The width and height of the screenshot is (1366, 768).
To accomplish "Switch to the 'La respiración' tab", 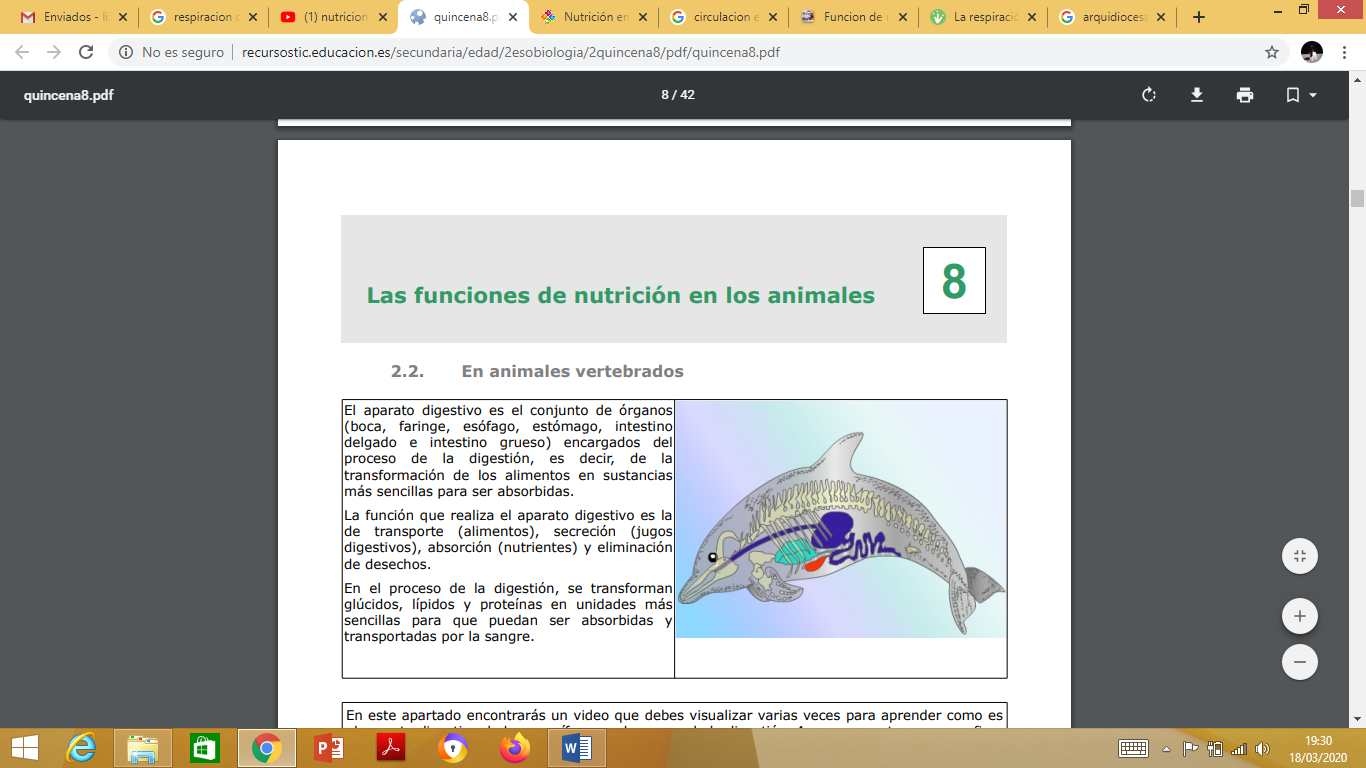I will [983, 17].
